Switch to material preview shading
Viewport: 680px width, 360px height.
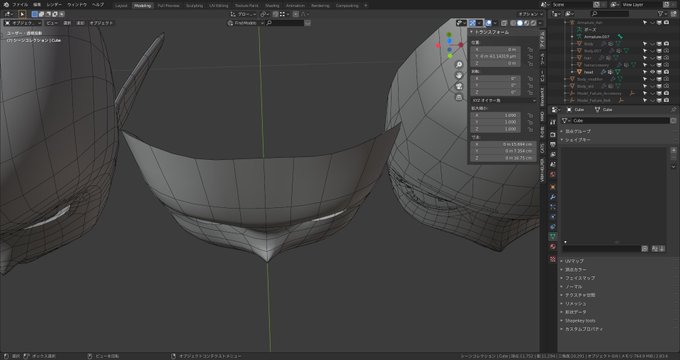click(526, 23)
